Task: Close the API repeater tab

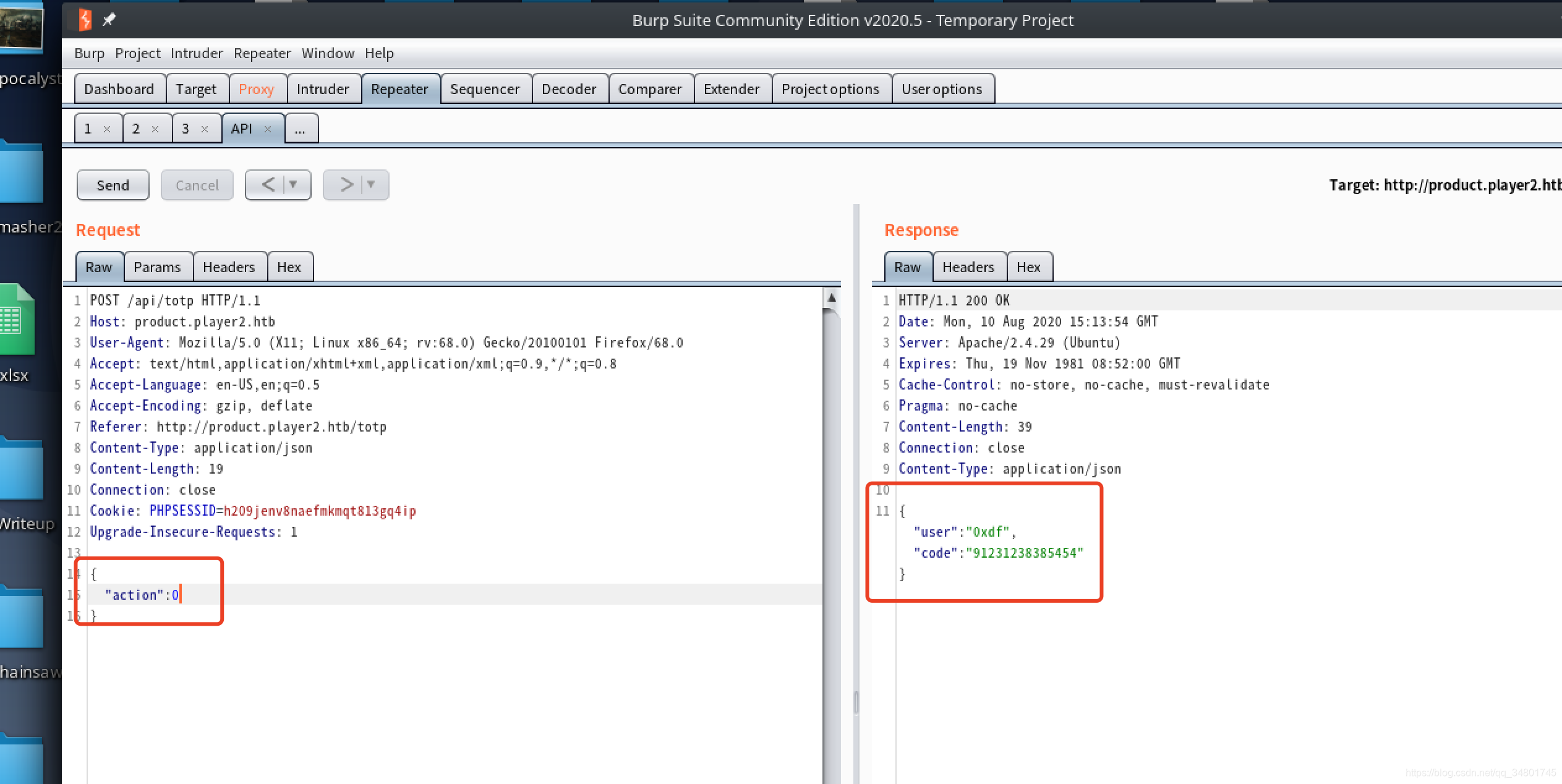Action: [x=268, y=129]
